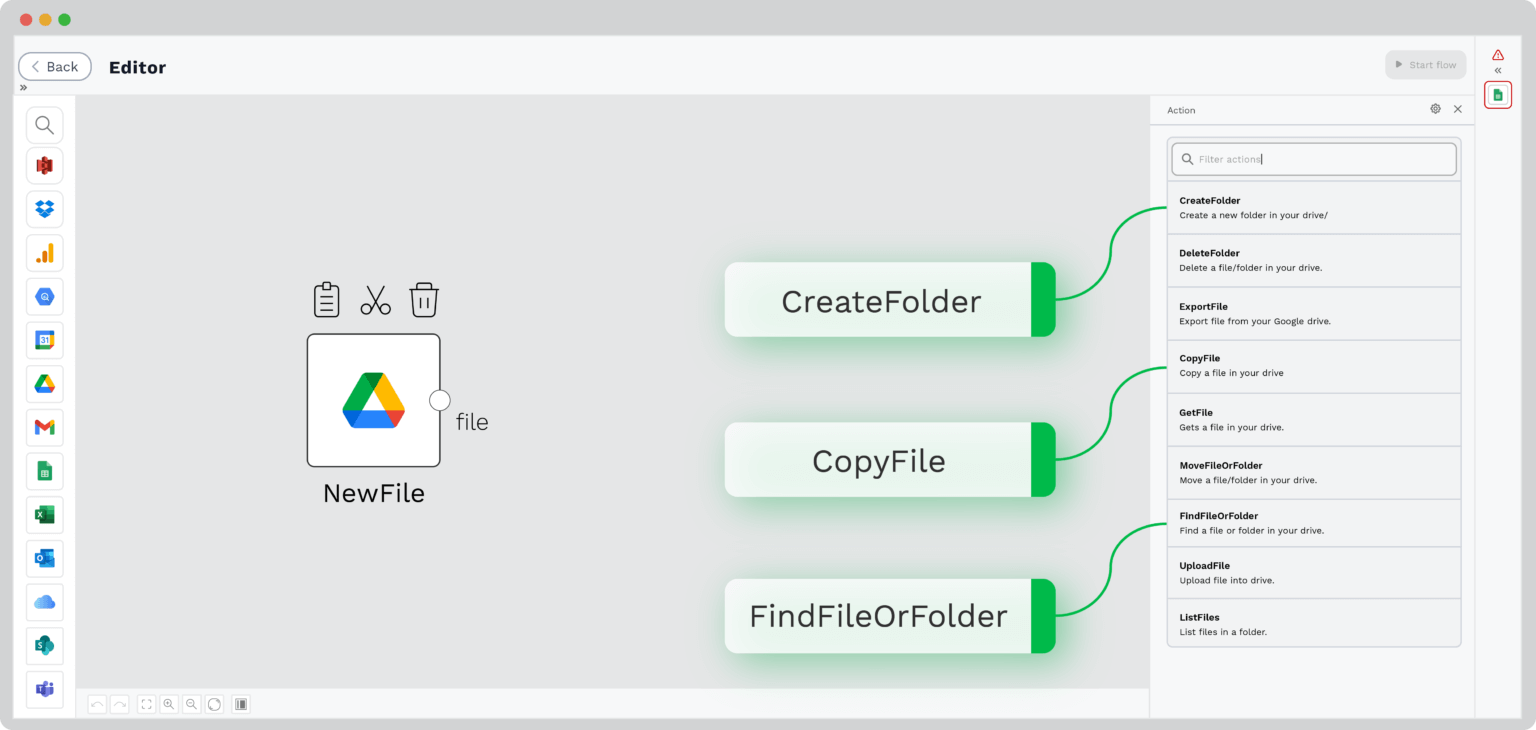The width and height of the screenshot is (1536, 730).
Task: Expand the left panel double chevron
Action: [x=23, y=87]
